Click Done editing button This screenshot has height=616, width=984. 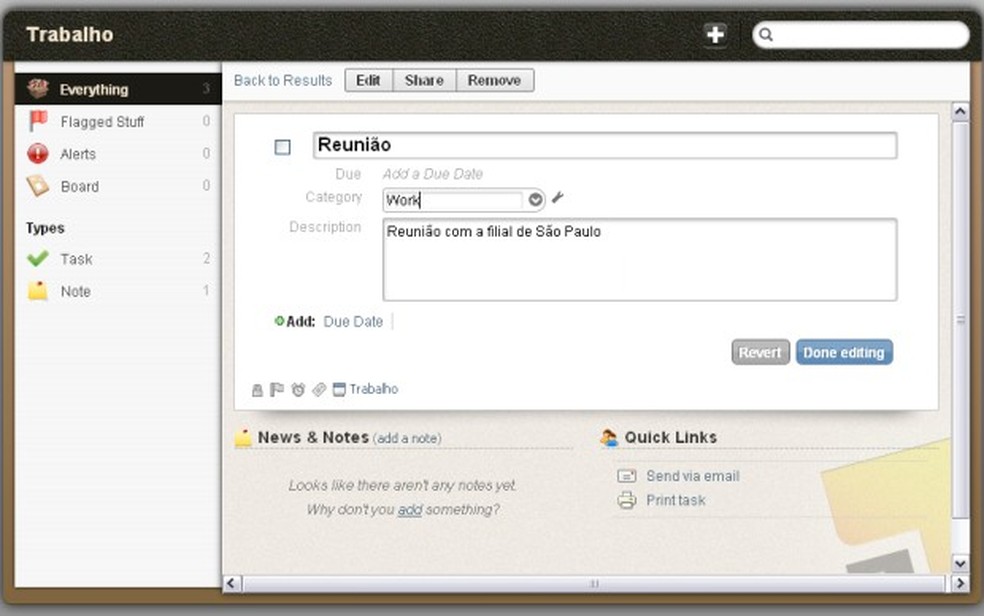click(x=844, y=353)
